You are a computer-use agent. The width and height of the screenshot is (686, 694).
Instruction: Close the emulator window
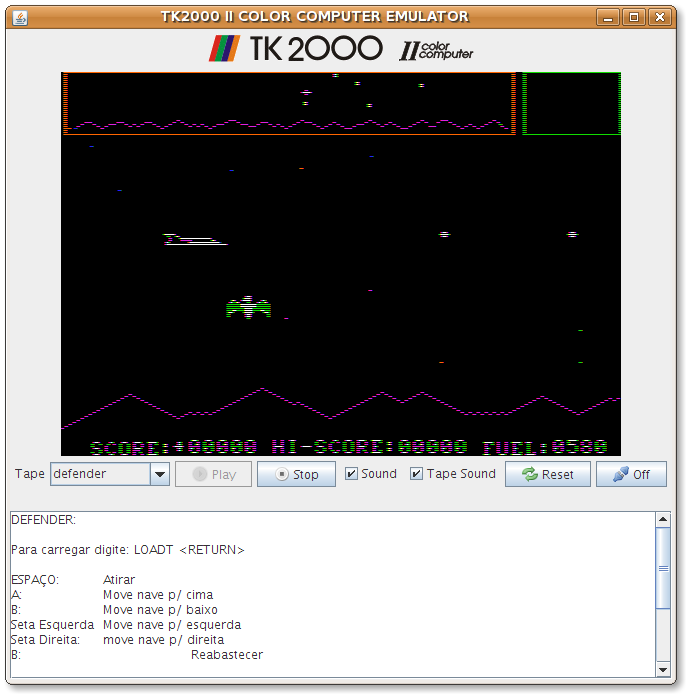[659, 18]
